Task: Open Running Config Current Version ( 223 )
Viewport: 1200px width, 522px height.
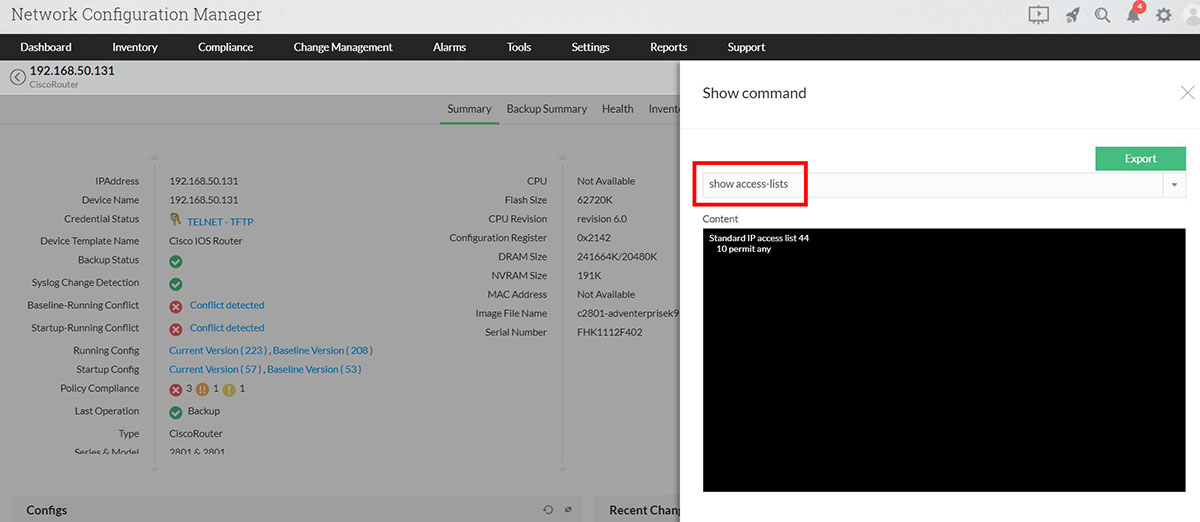Action: point(218,351)
